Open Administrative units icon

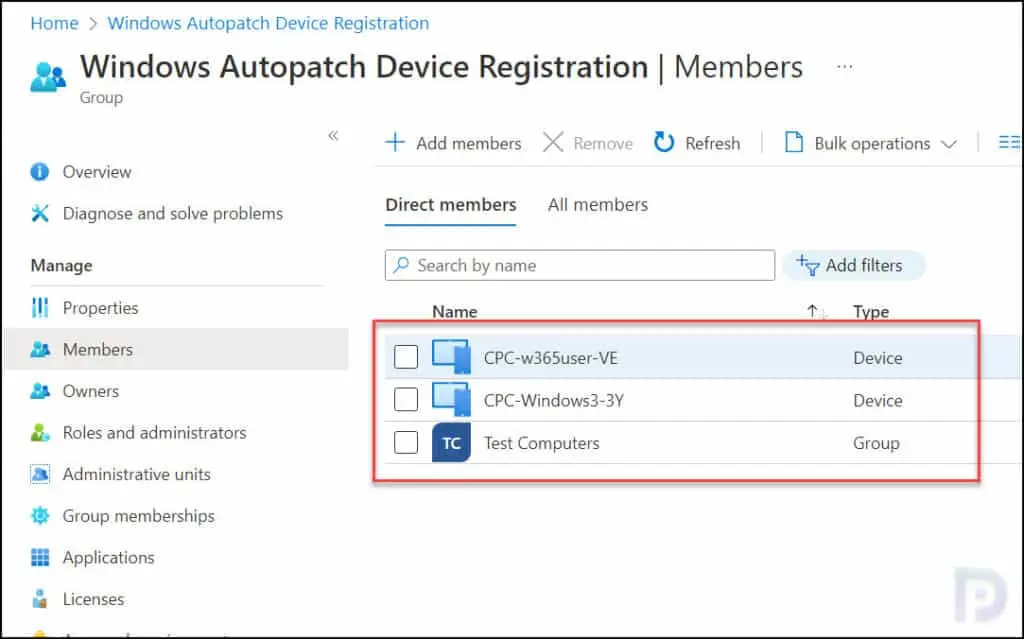pos(40,474)
